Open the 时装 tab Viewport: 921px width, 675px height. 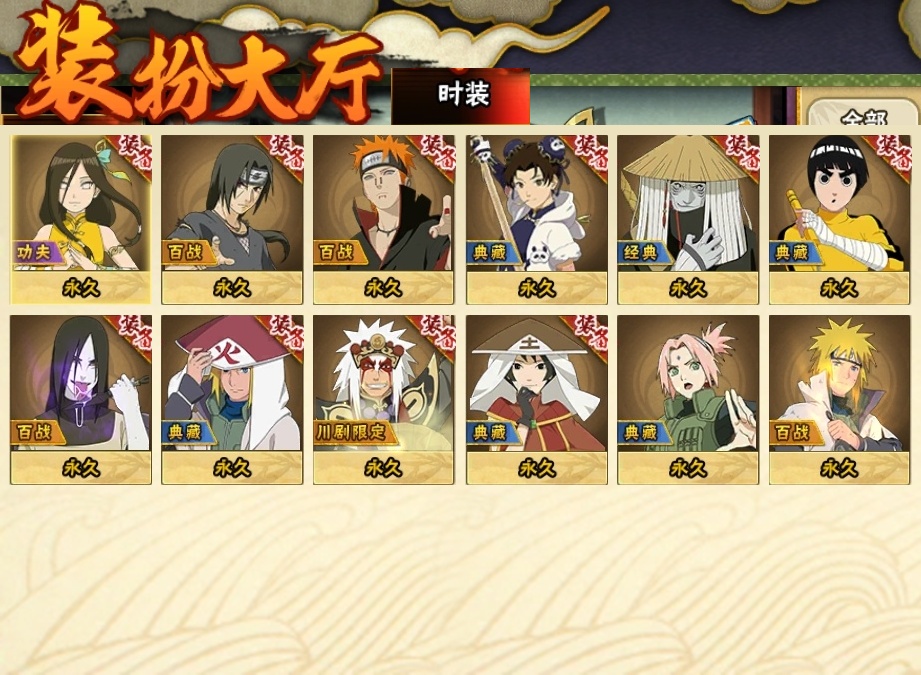(461, 96)
